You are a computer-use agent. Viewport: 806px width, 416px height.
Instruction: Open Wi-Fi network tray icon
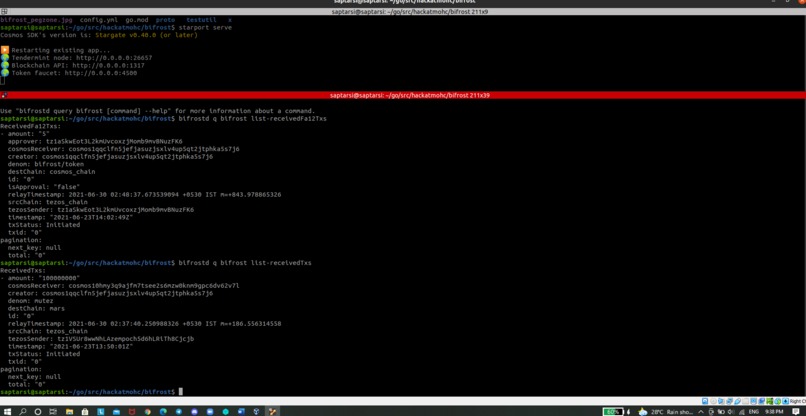click(x=742, y=412)
